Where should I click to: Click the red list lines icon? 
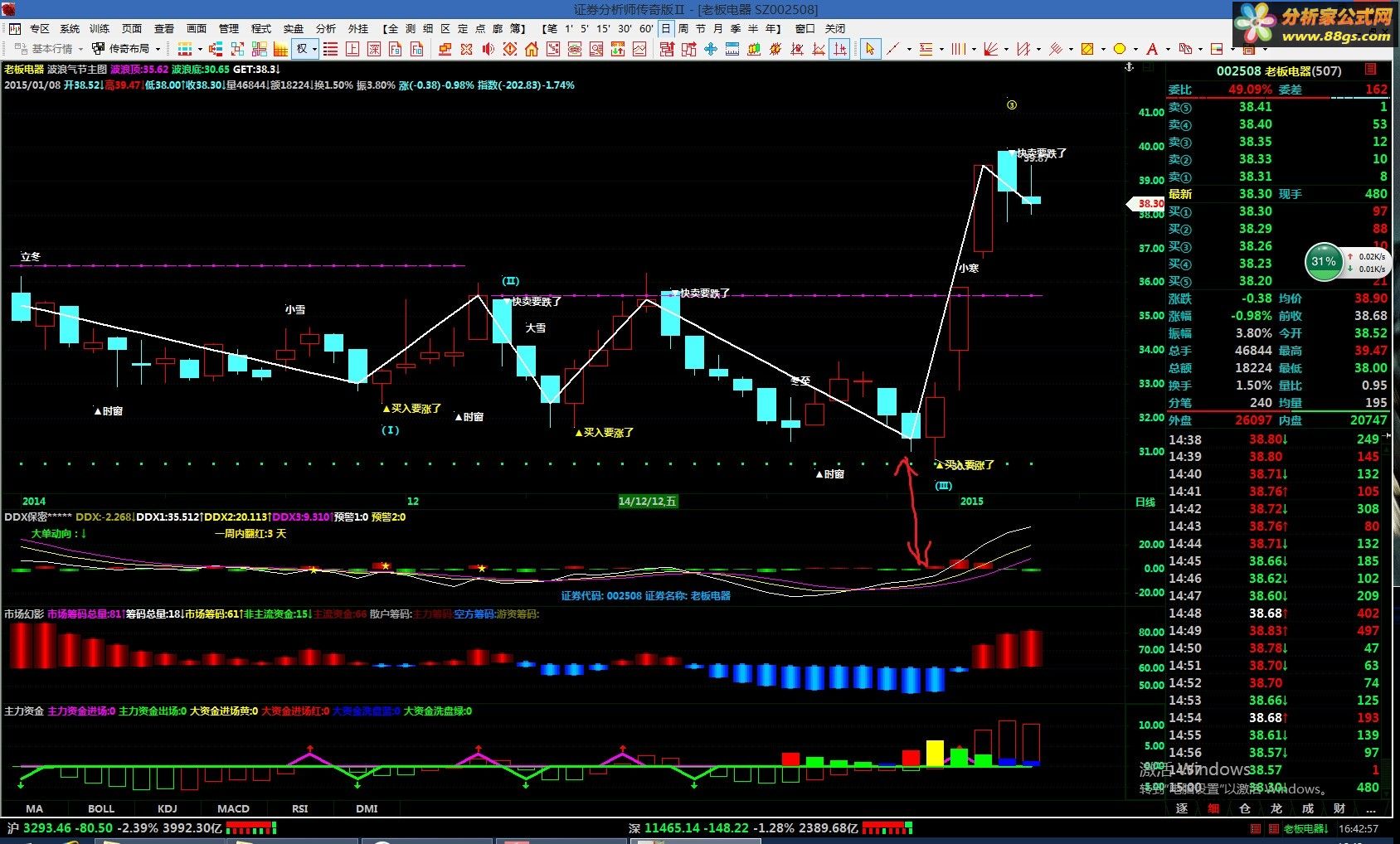[x=330, y=49]
